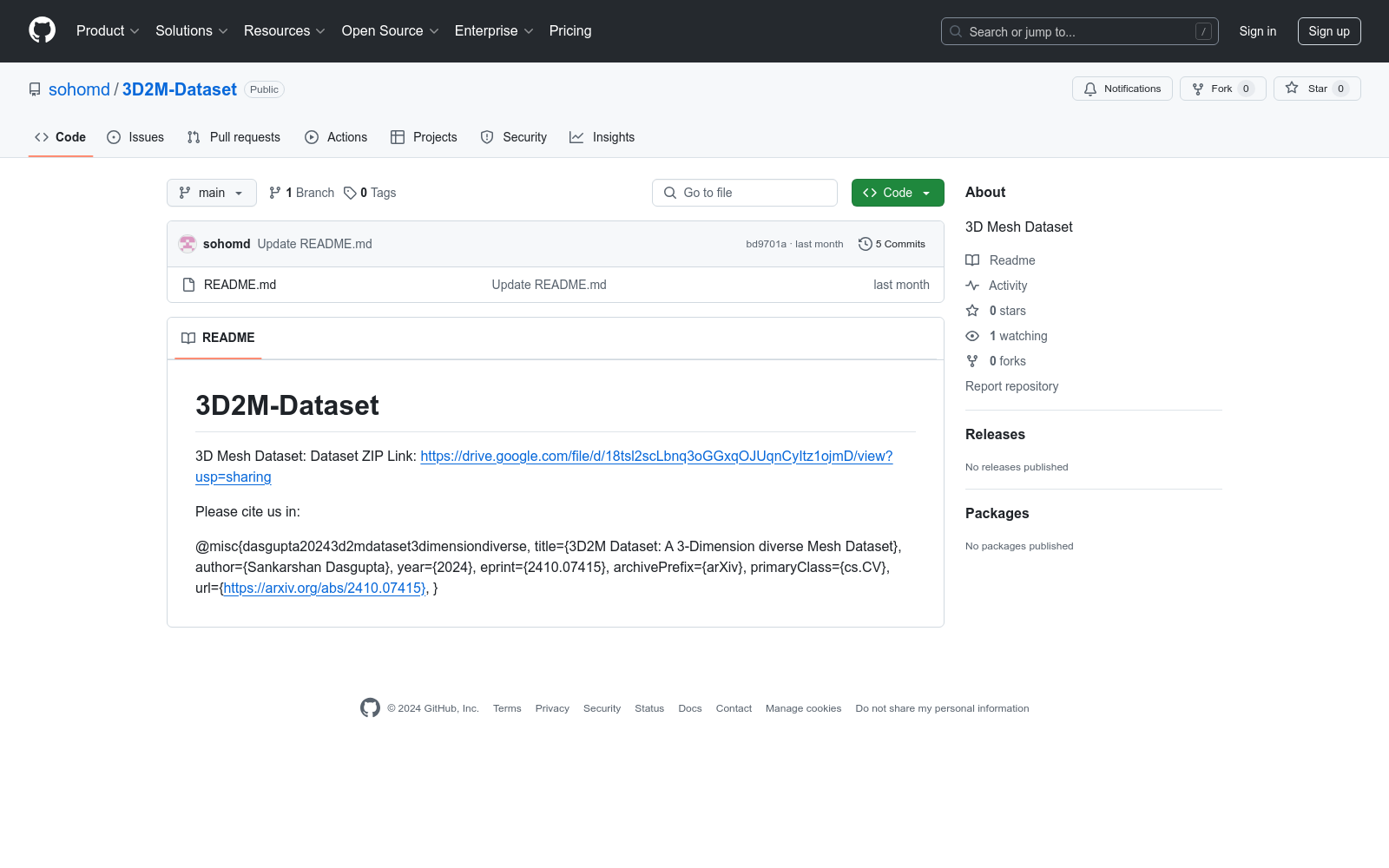This screenshot has width=1389, height=868.
Task: Fork the repository
Action: pos(1223,89)
